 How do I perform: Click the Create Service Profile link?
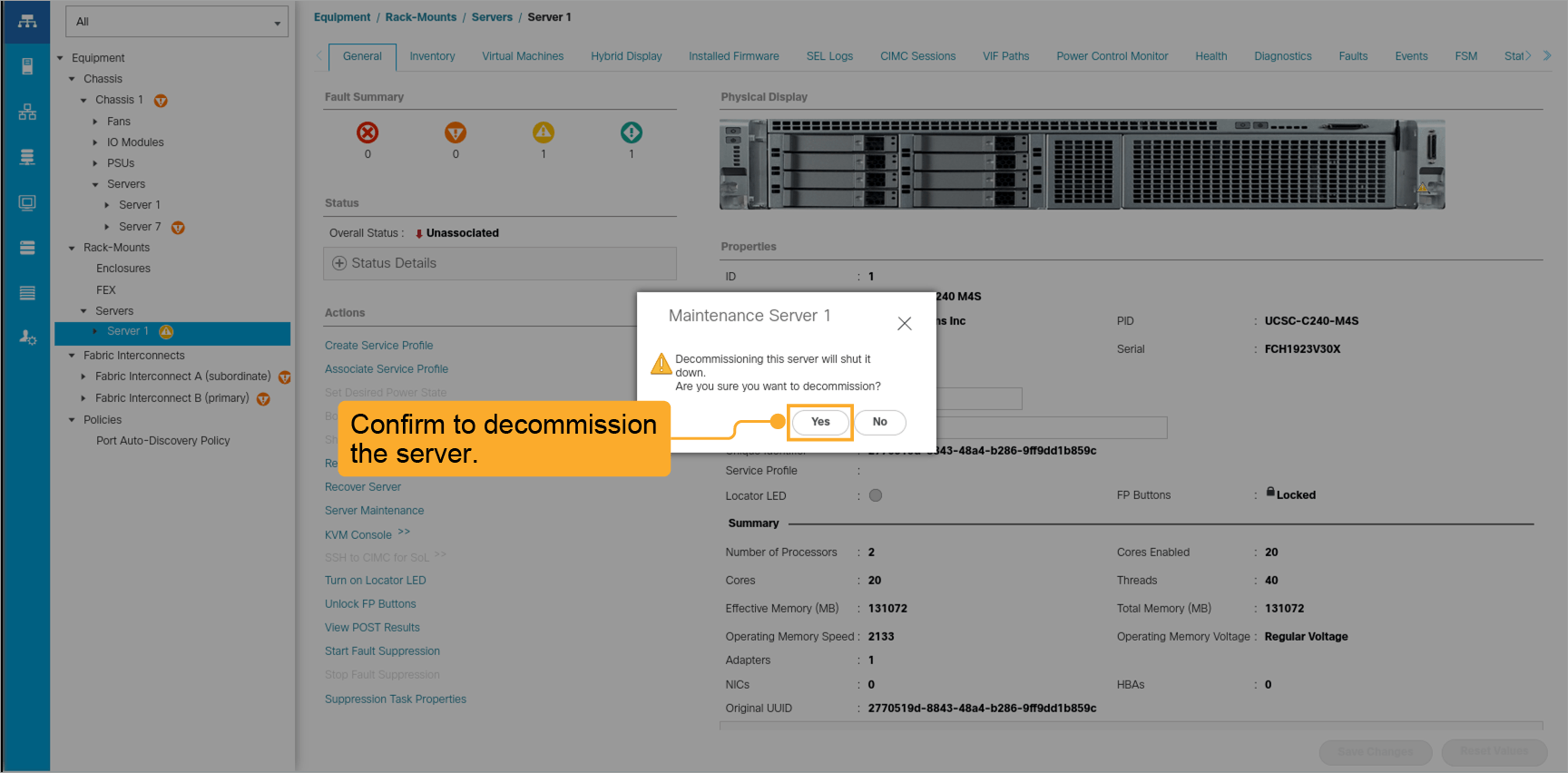tap(378, 346)
